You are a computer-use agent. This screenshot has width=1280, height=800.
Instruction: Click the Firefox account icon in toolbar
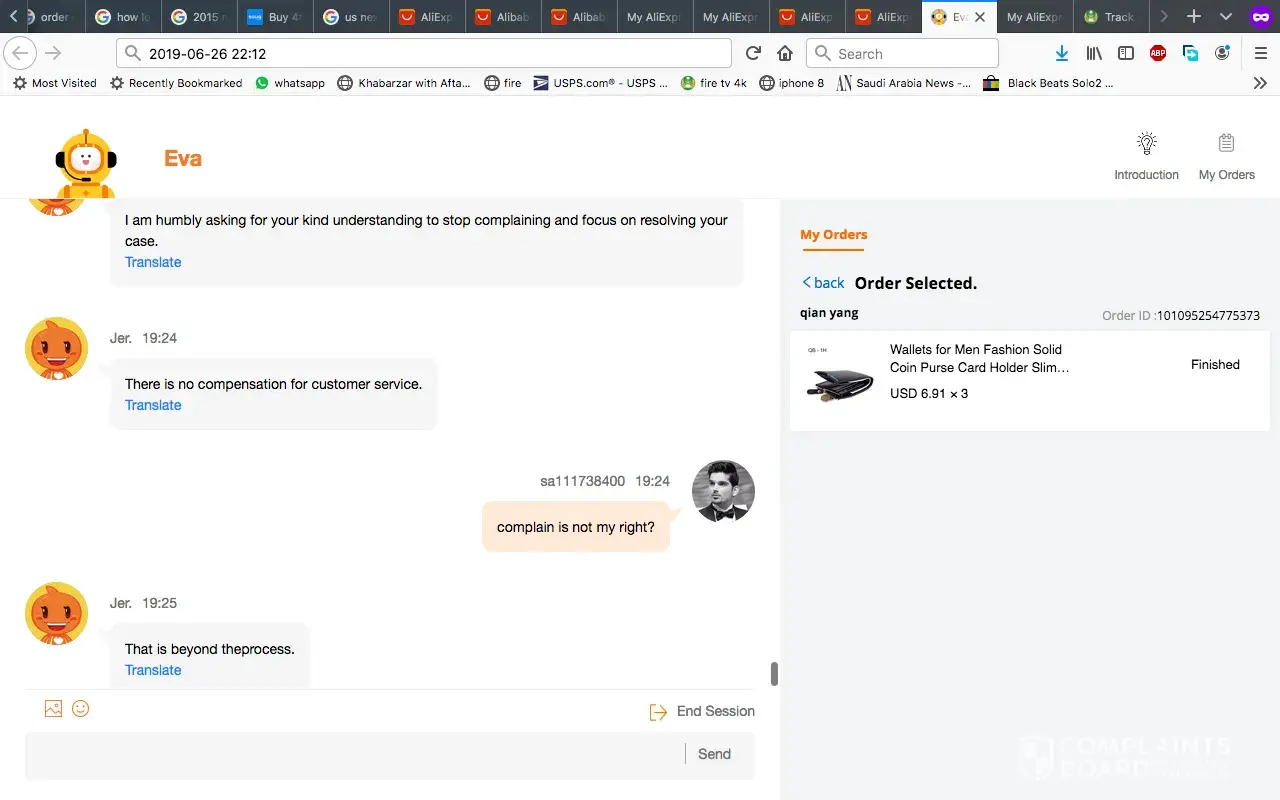coord(1222,54)
